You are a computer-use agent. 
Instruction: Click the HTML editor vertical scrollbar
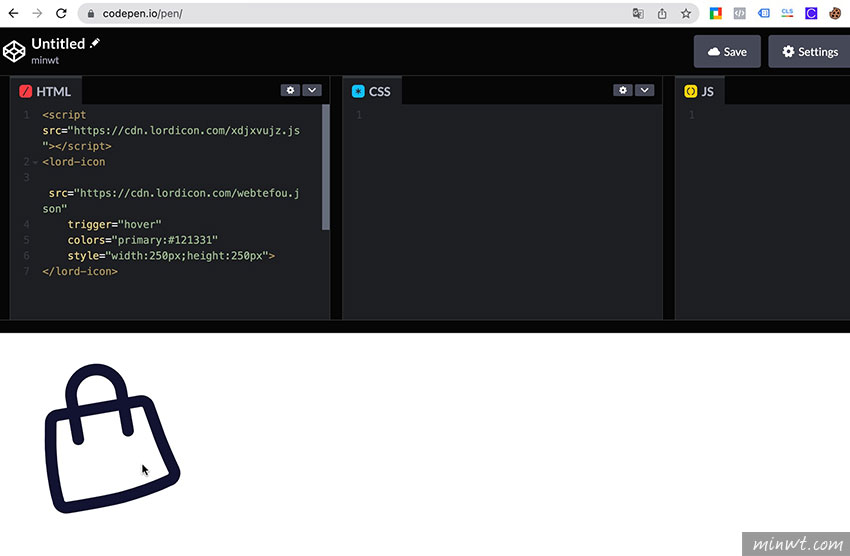point(325,167)
